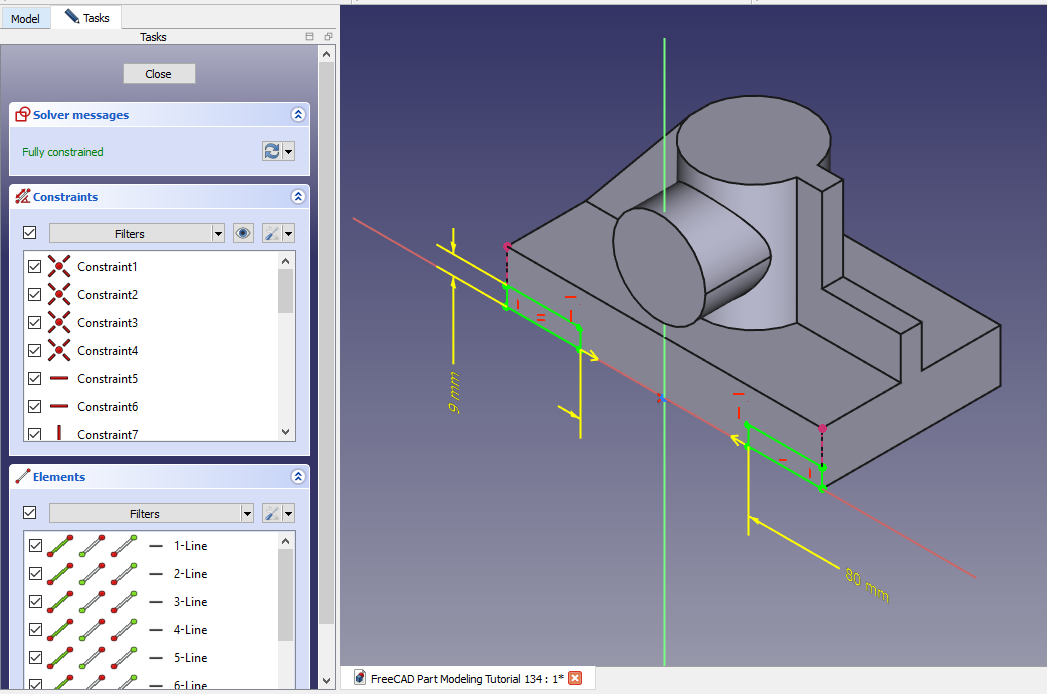Screen dimensions: 1047x694
Task: Close the tutorial document tab
Action: click(x=575, y=678)
